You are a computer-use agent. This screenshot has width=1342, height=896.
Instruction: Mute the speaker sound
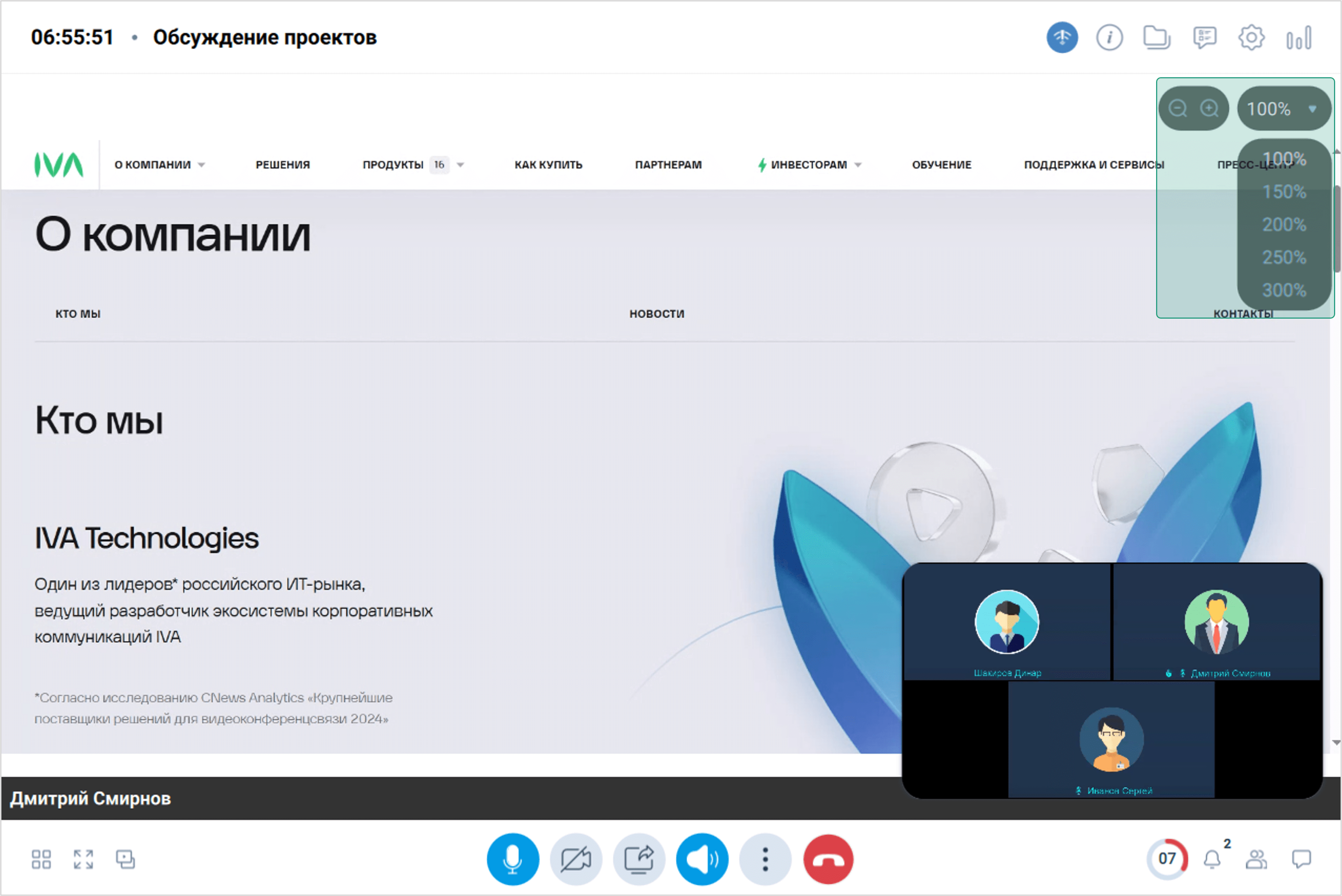click(x=702, y=859)
